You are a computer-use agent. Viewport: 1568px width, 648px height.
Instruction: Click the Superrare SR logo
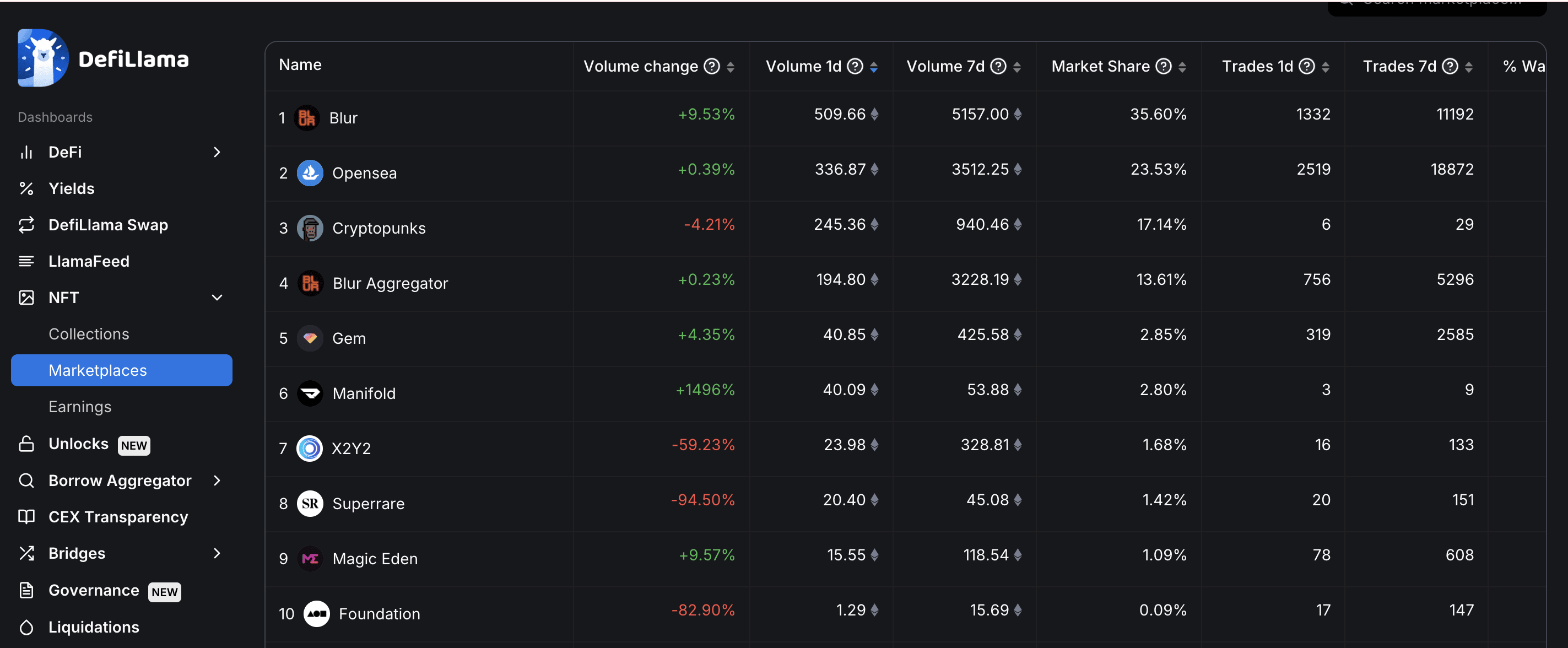click(310, 504)
